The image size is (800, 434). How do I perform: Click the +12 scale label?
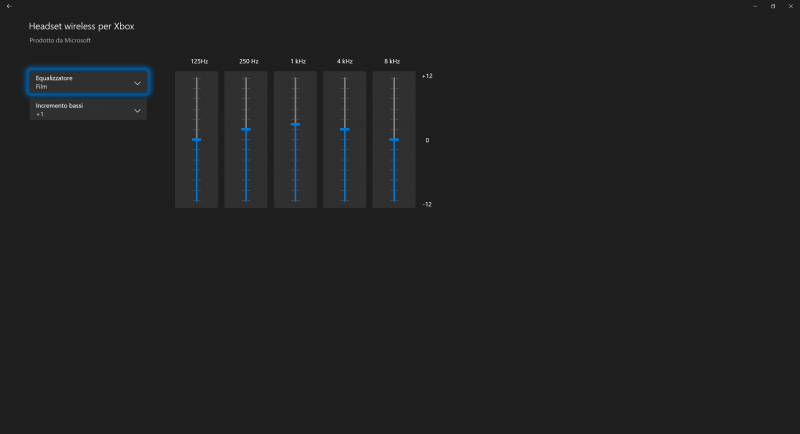427,76
